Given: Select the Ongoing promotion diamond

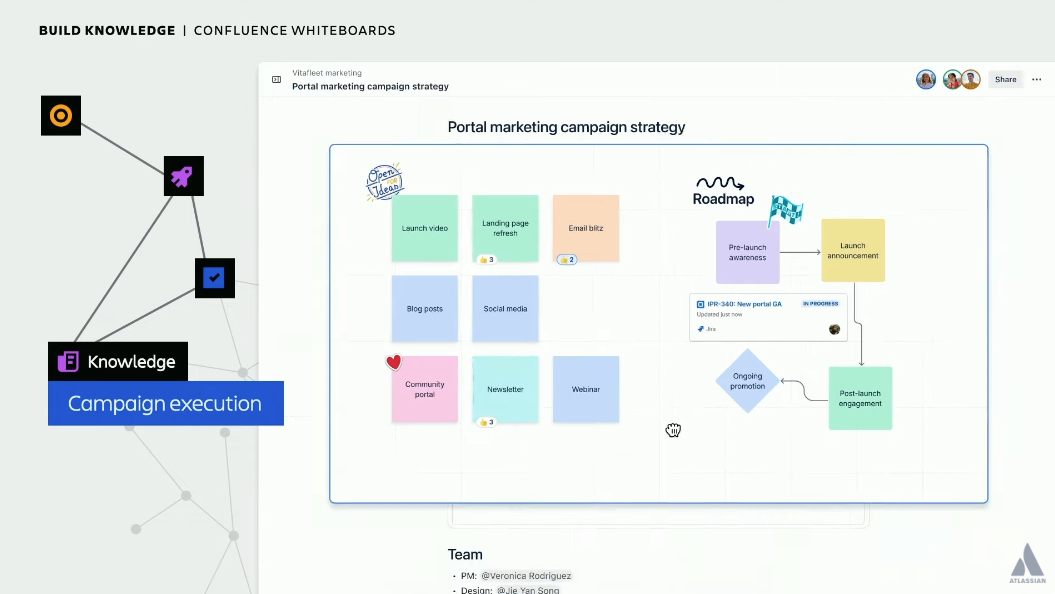Looking at the screenshot, I should point(748,381).
